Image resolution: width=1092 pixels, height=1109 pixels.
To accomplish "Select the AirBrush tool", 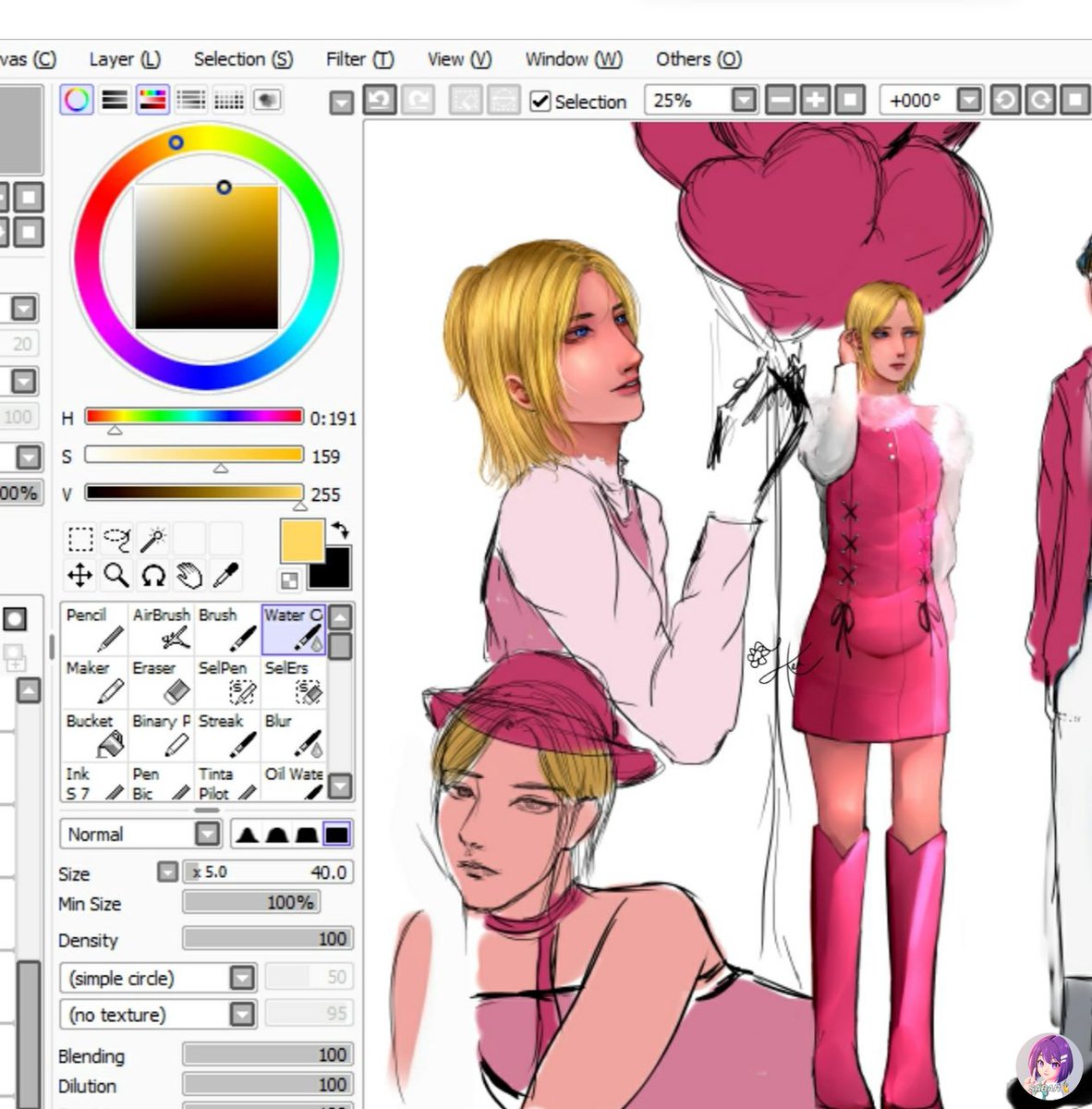I will coord(162,628).
